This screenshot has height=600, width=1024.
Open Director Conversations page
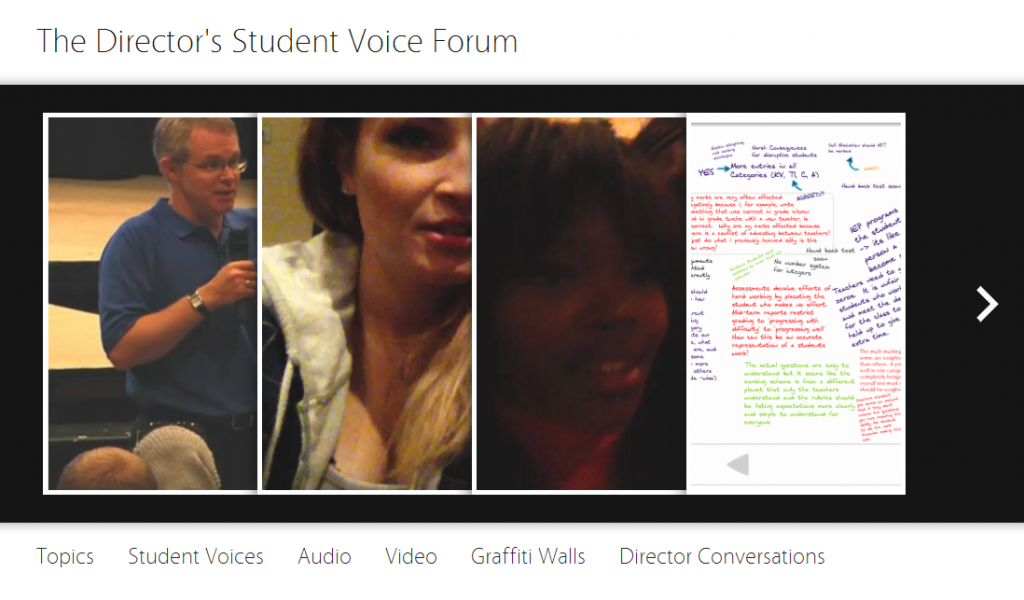(722, 557)
